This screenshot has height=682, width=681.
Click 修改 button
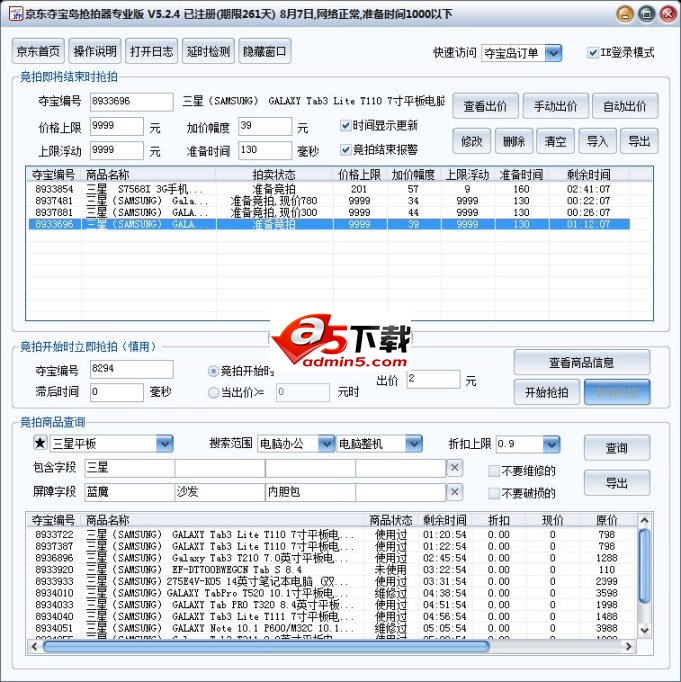471,141
